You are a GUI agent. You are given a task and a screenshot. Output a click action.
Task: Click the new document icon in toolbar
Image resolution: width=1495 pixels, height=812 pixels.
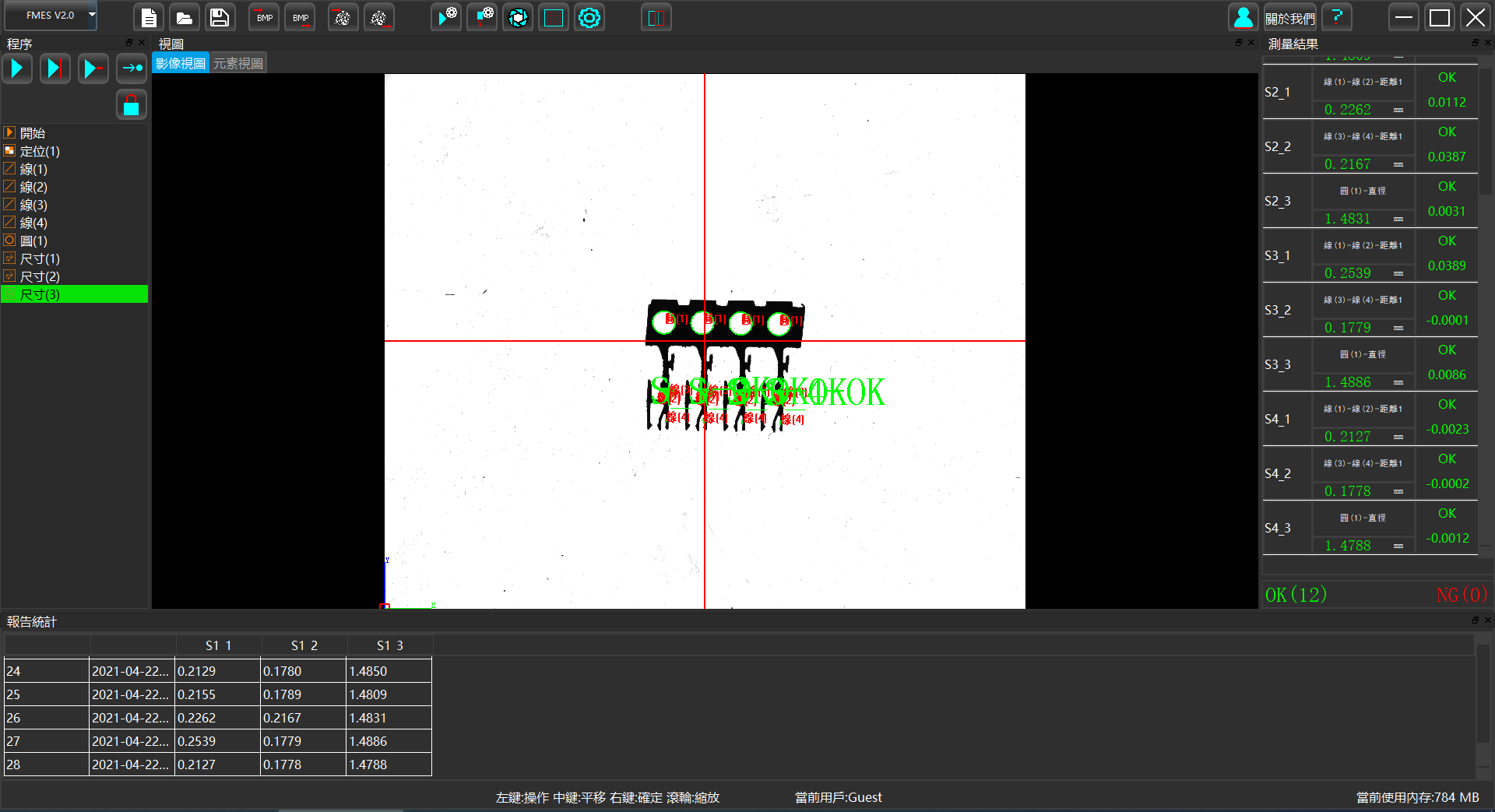coord(149,17)
